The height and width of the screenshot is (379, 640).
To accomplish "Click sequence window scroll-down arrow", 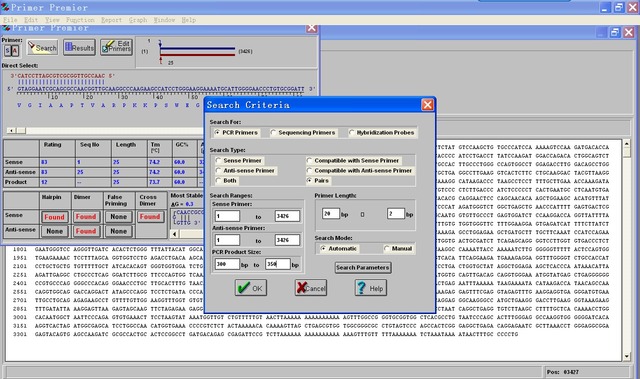I will tap(627, 357).
